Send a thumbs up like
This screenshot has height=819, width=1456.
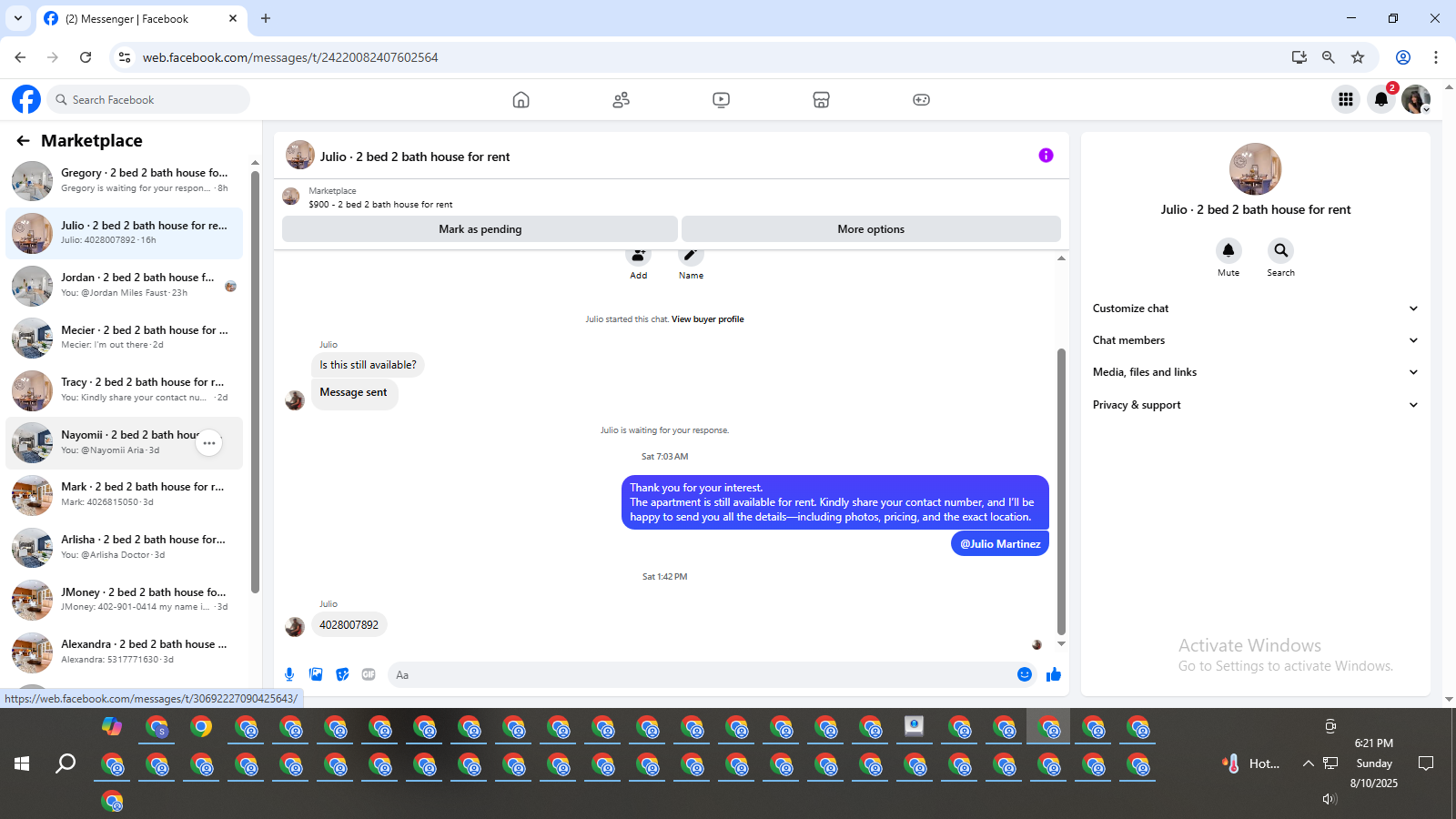[1054, 674]
